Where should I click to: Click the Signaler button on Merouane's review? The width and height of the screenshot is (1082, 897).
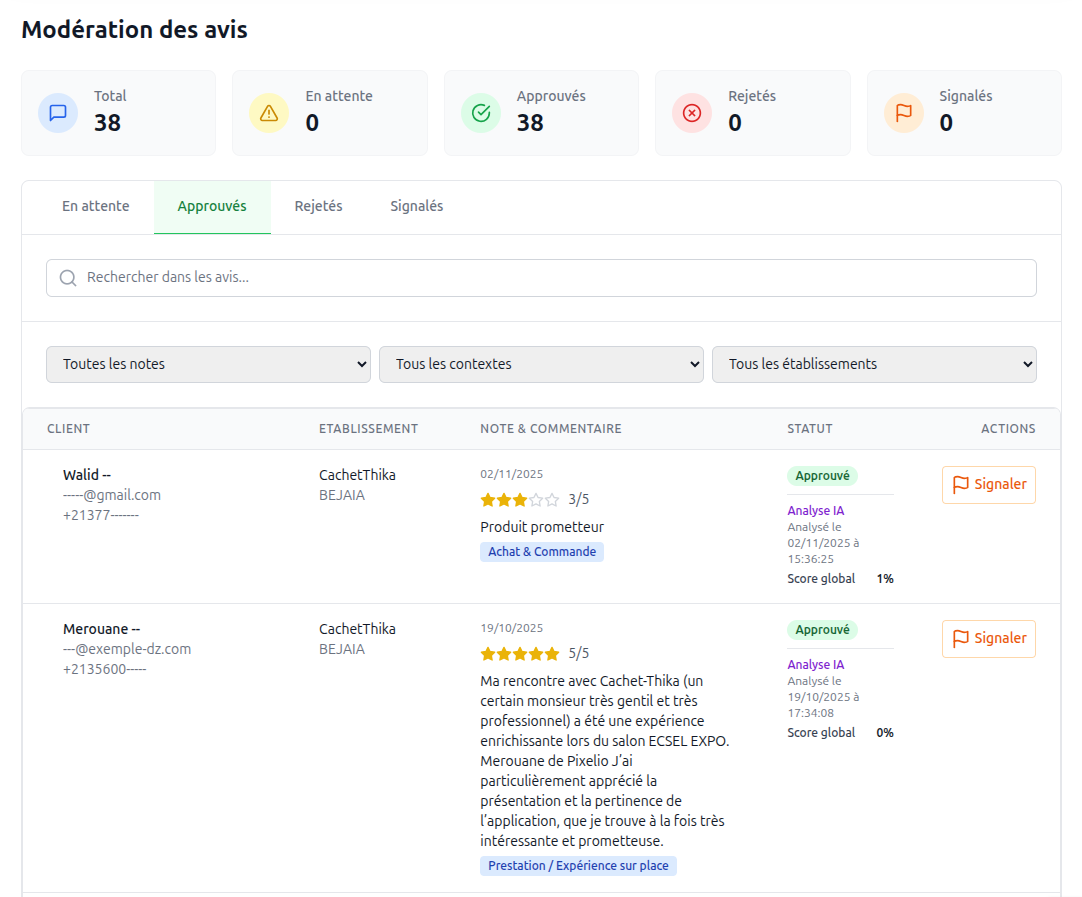click(988, 638)
